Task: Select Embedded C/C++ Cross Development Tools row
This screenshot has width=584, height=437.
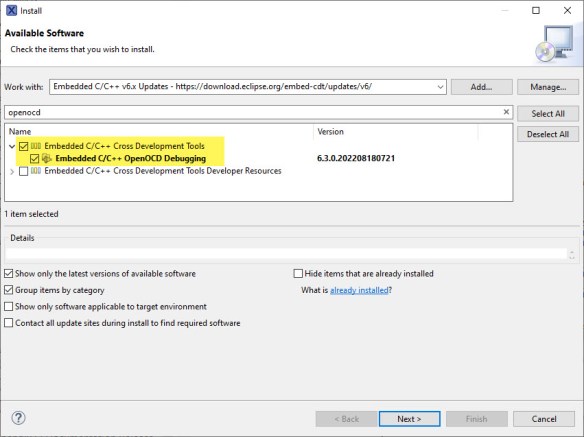Action: (258, 146)
